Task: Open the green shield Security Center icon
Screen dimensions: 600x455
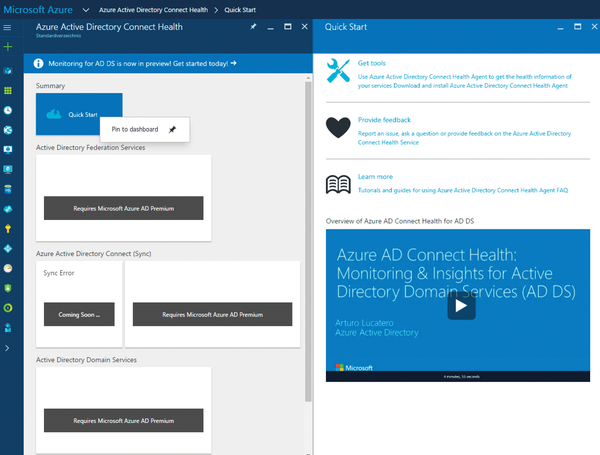Action: 8,288
